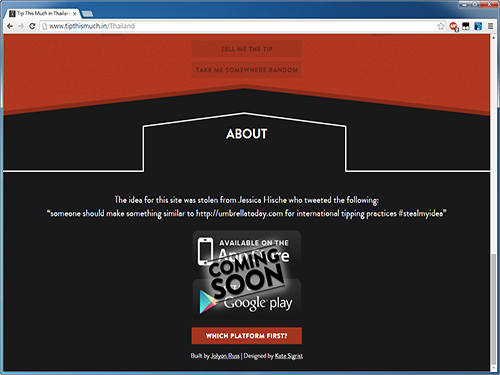This screenshot has height=375, width=500.
Task: Reload the page with the refresh icon
Action: pos(32,26)
